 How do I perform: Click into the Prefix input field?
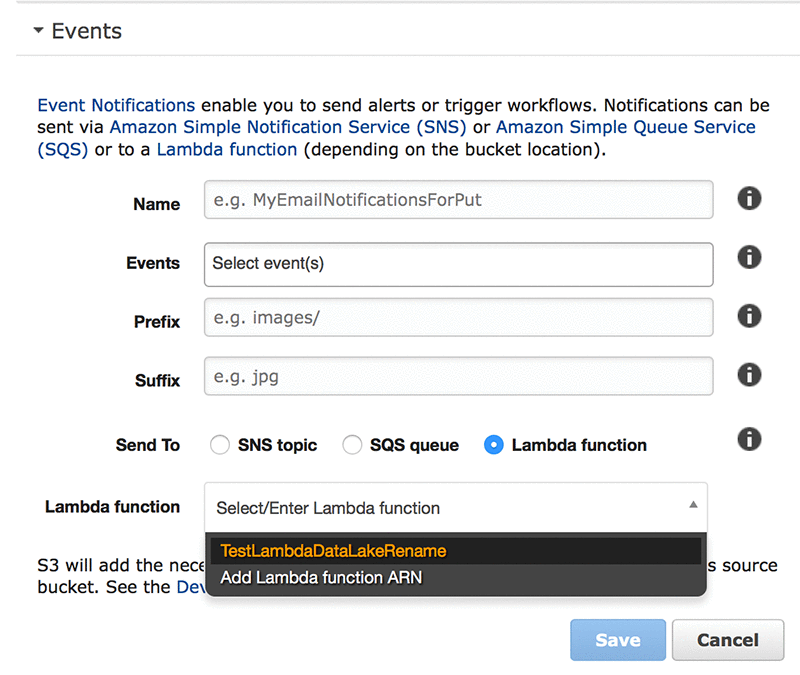pos(458,318)
